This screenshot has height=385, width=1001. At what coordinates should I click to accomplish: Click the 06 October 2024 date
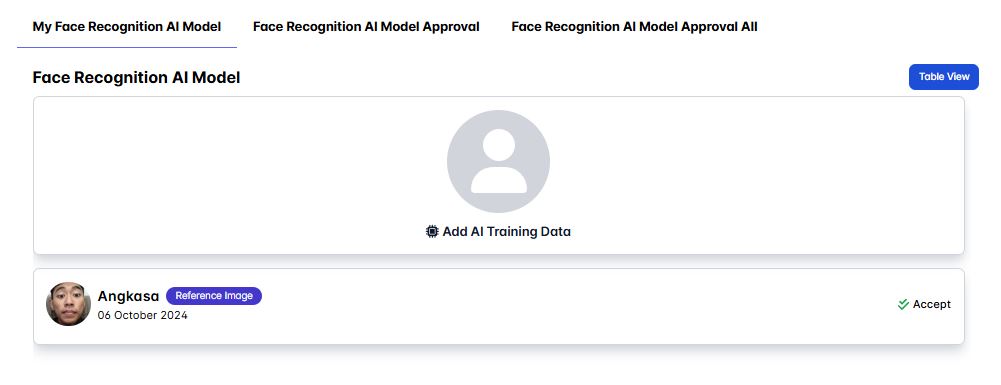[142, 315]
